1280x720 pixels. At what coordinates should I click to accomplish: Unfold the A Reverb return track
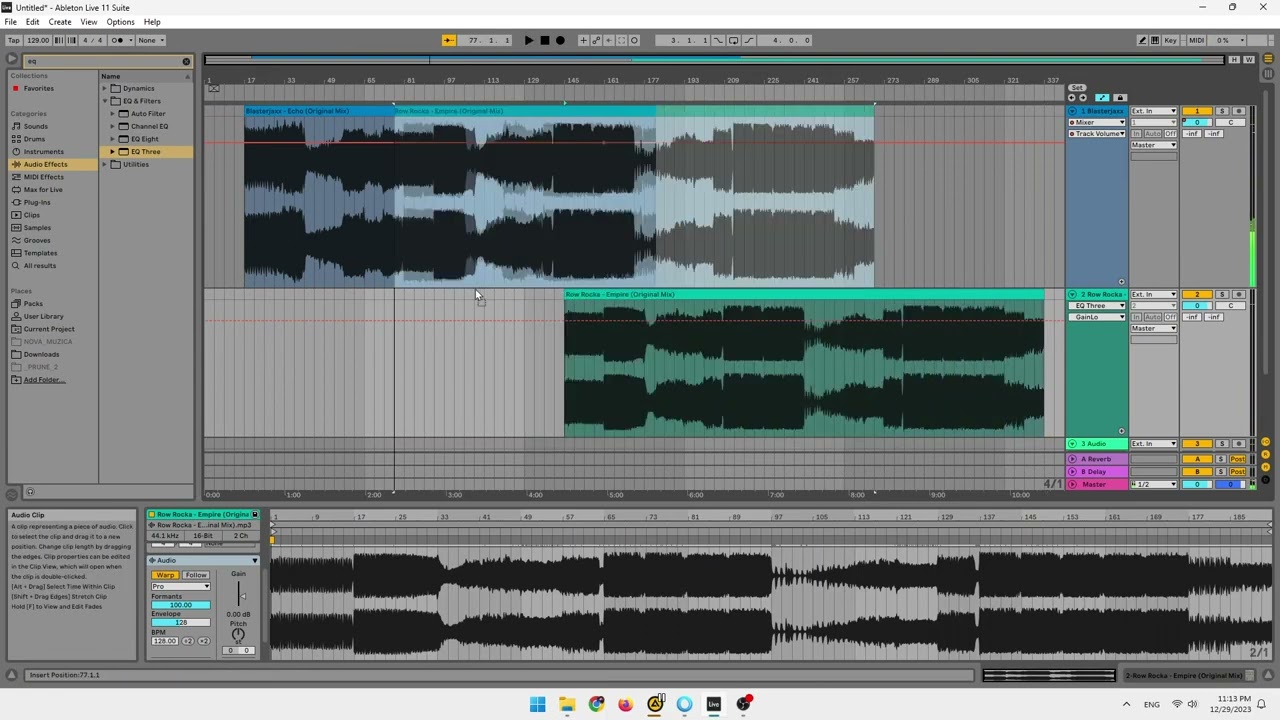pyautogui.click(x=1073, y=459)
